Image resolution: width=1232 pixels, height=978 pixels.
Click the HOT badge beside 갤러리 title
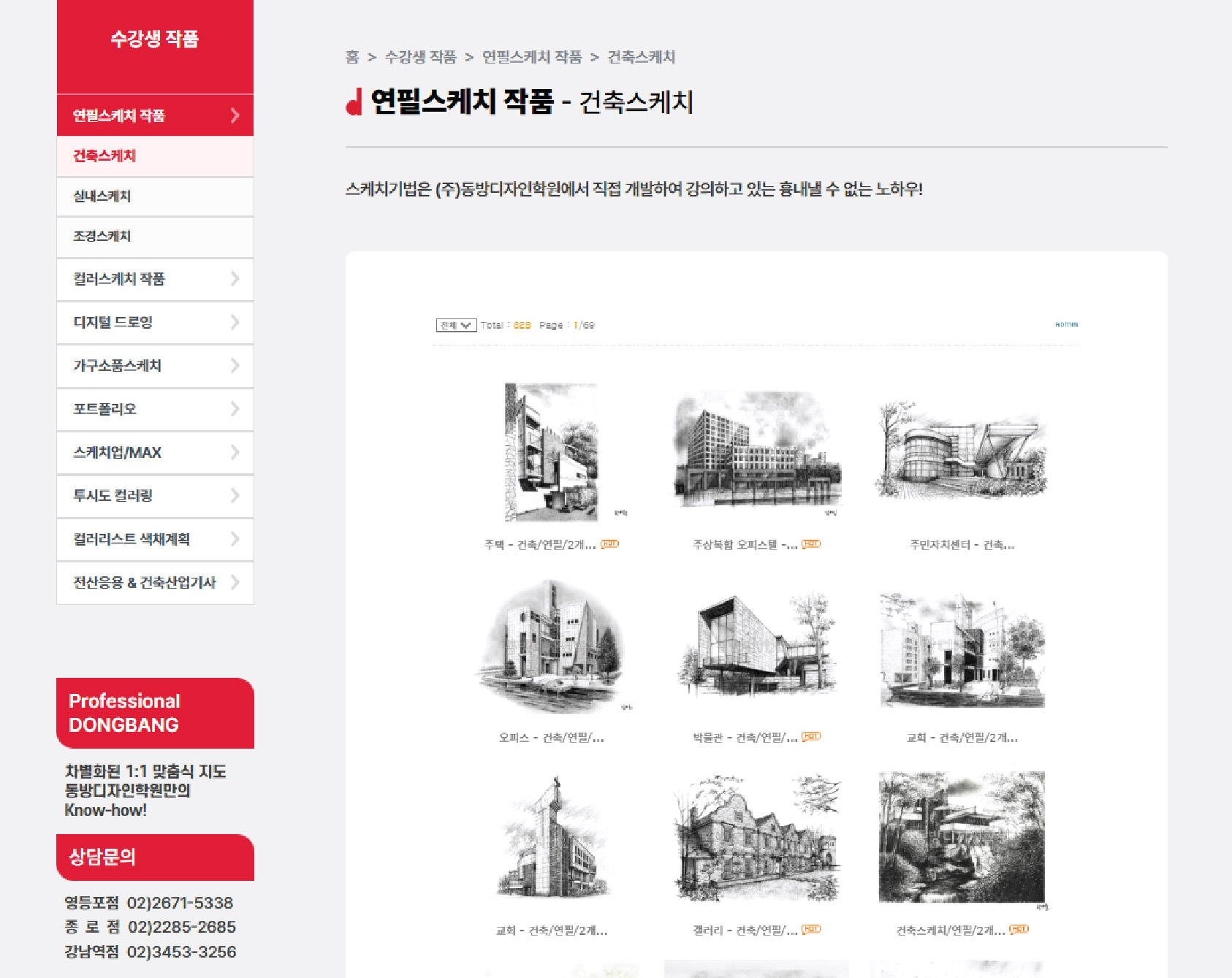coord(811,929)
